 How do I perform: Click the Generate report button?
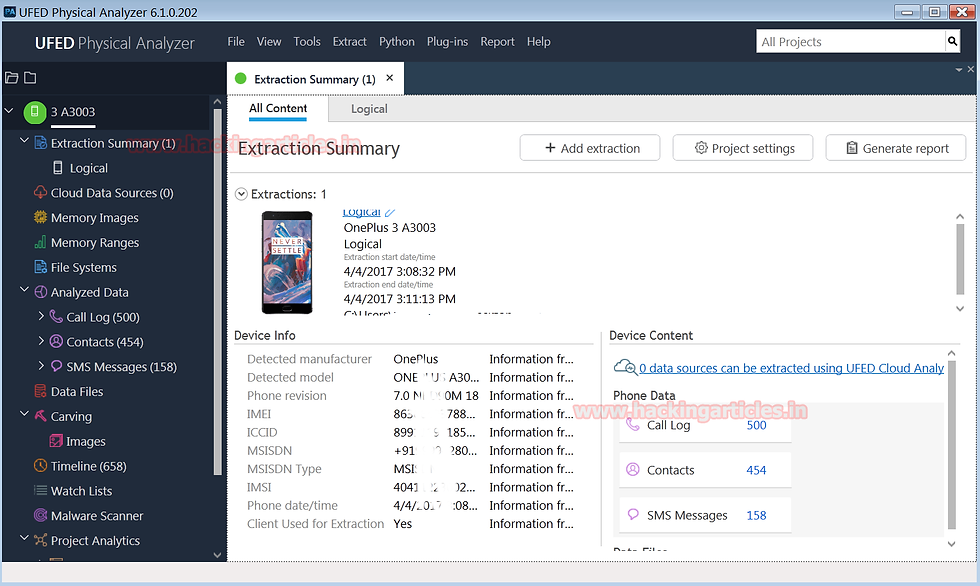pyautogui.click(x=896, y=148)
